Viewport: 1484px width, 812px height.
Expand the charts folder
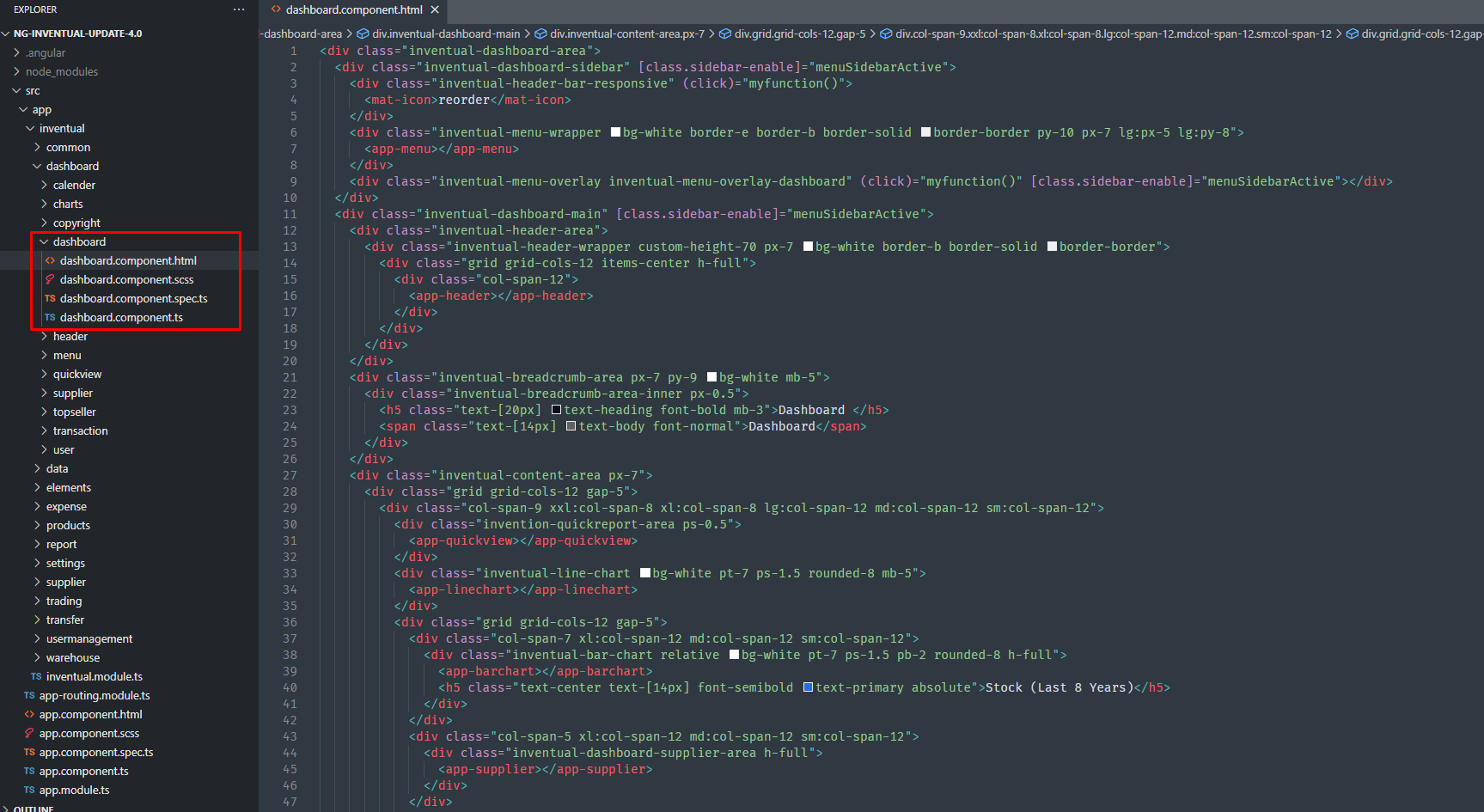point(44,204)
